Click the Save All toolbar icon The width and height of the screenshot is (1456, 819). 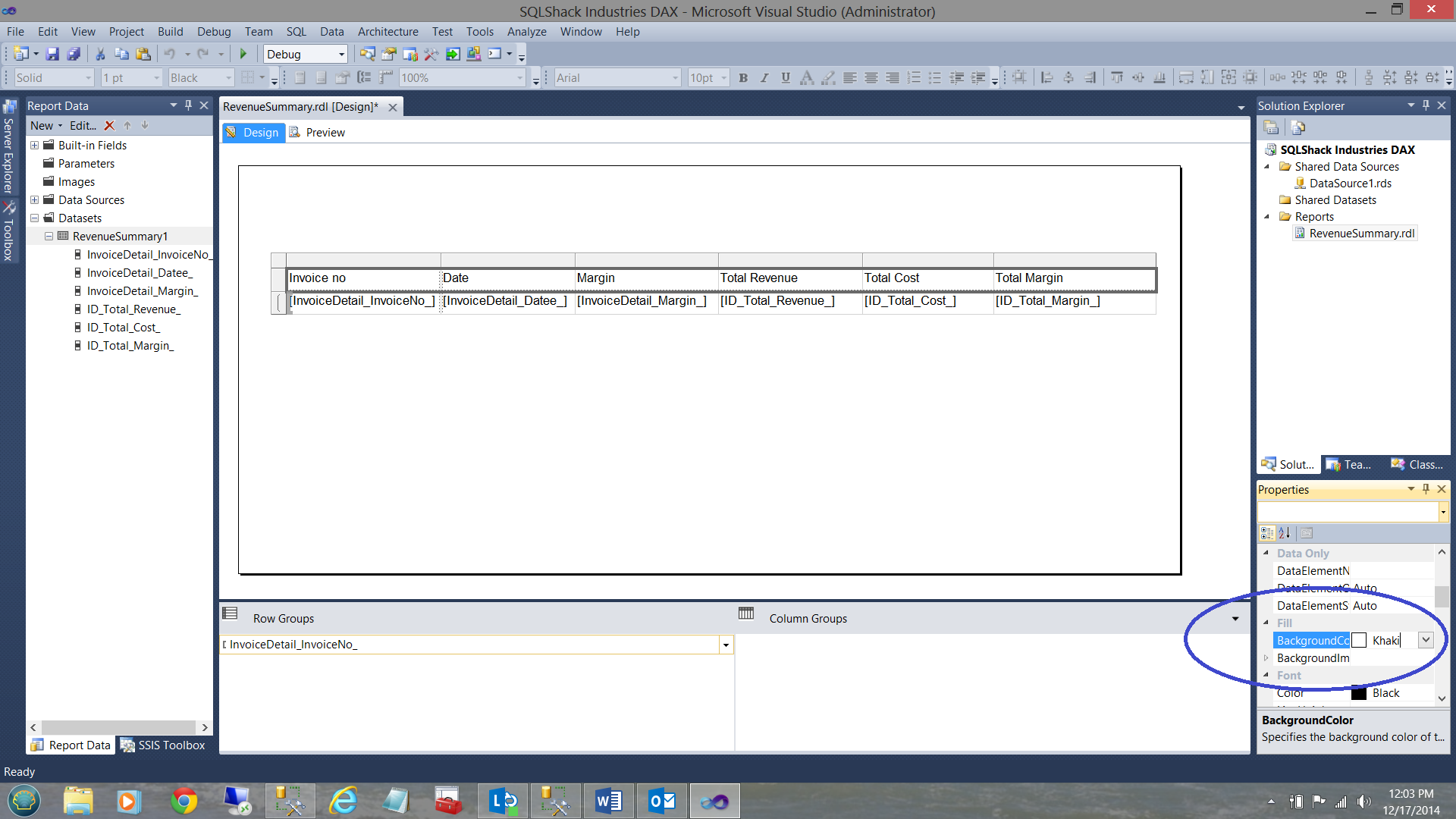74,54
